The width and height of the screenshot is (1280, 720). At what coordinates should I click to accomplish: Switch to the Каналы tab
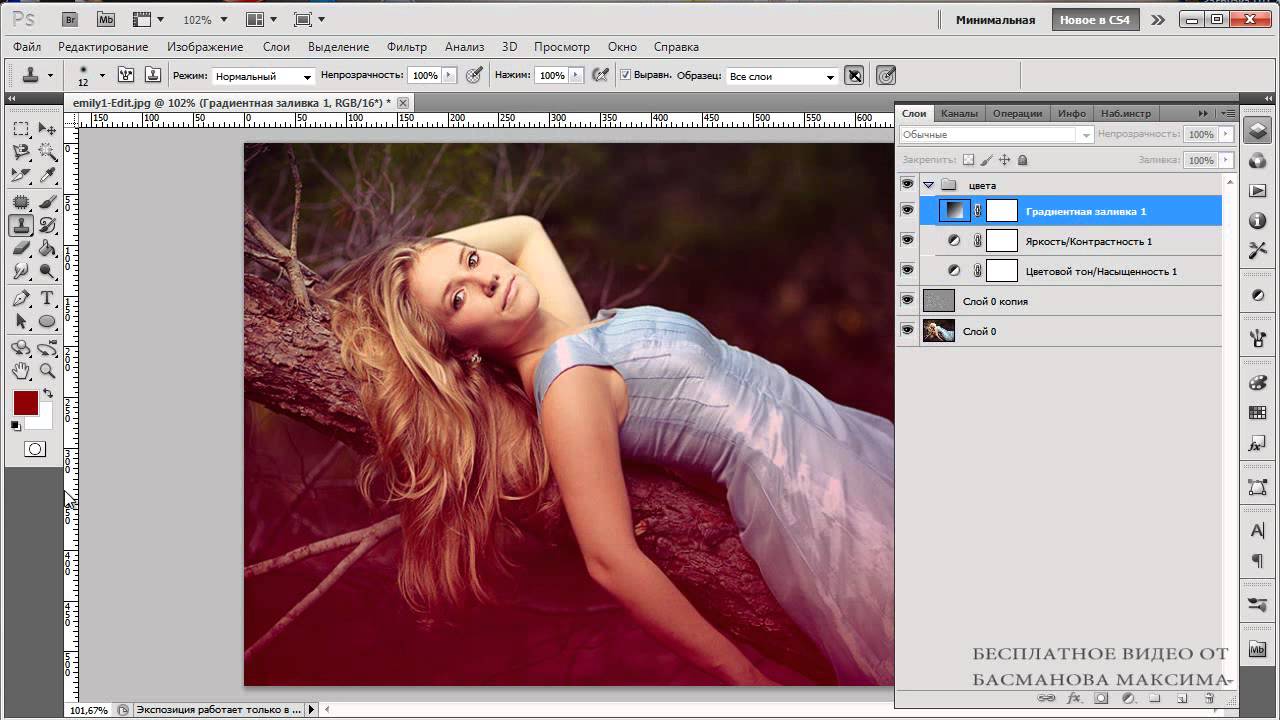(x=959, y=113)
